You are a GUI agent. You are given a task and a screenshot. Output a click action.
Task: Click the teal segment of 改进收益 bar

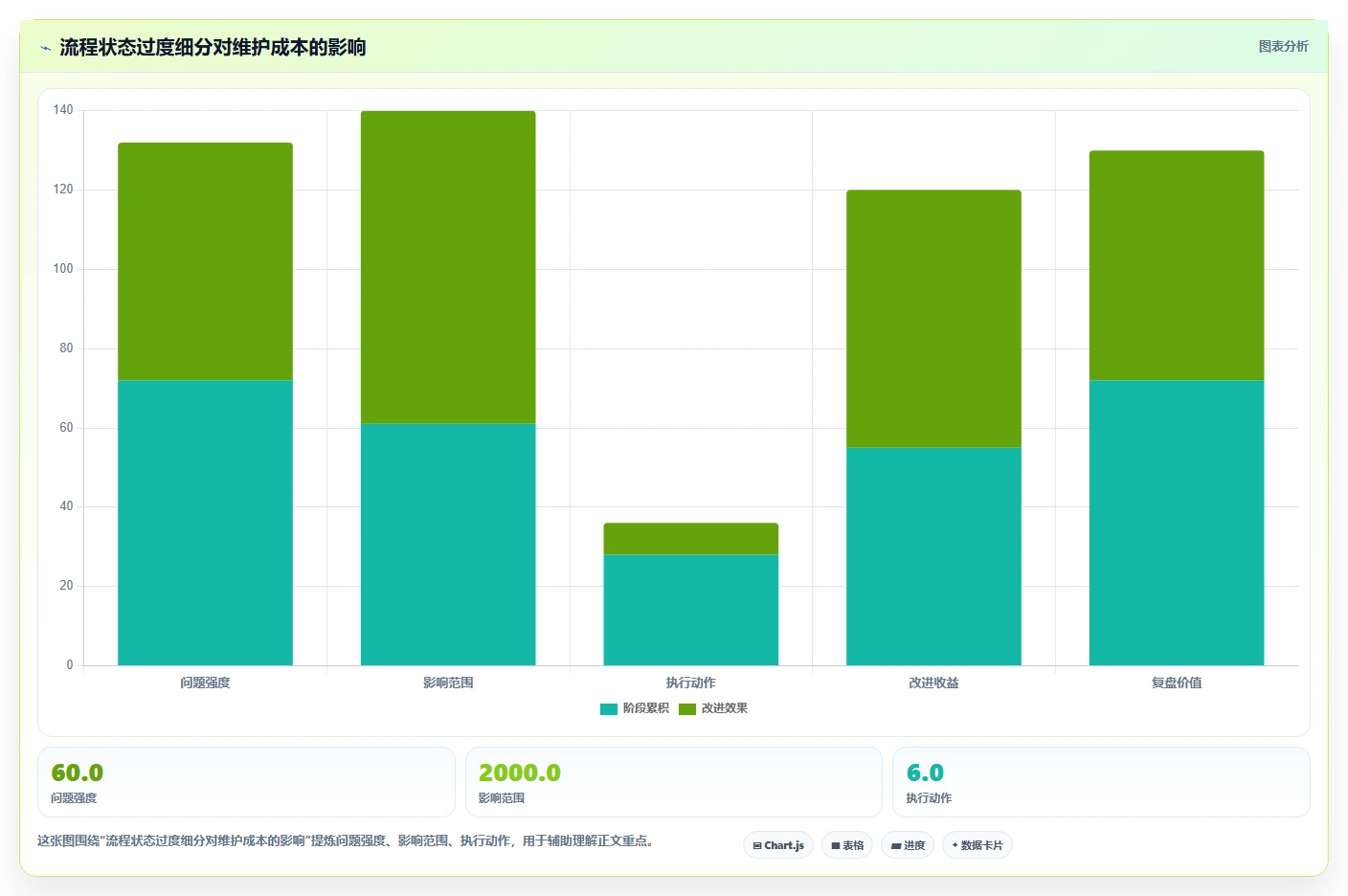click(933, 556)
